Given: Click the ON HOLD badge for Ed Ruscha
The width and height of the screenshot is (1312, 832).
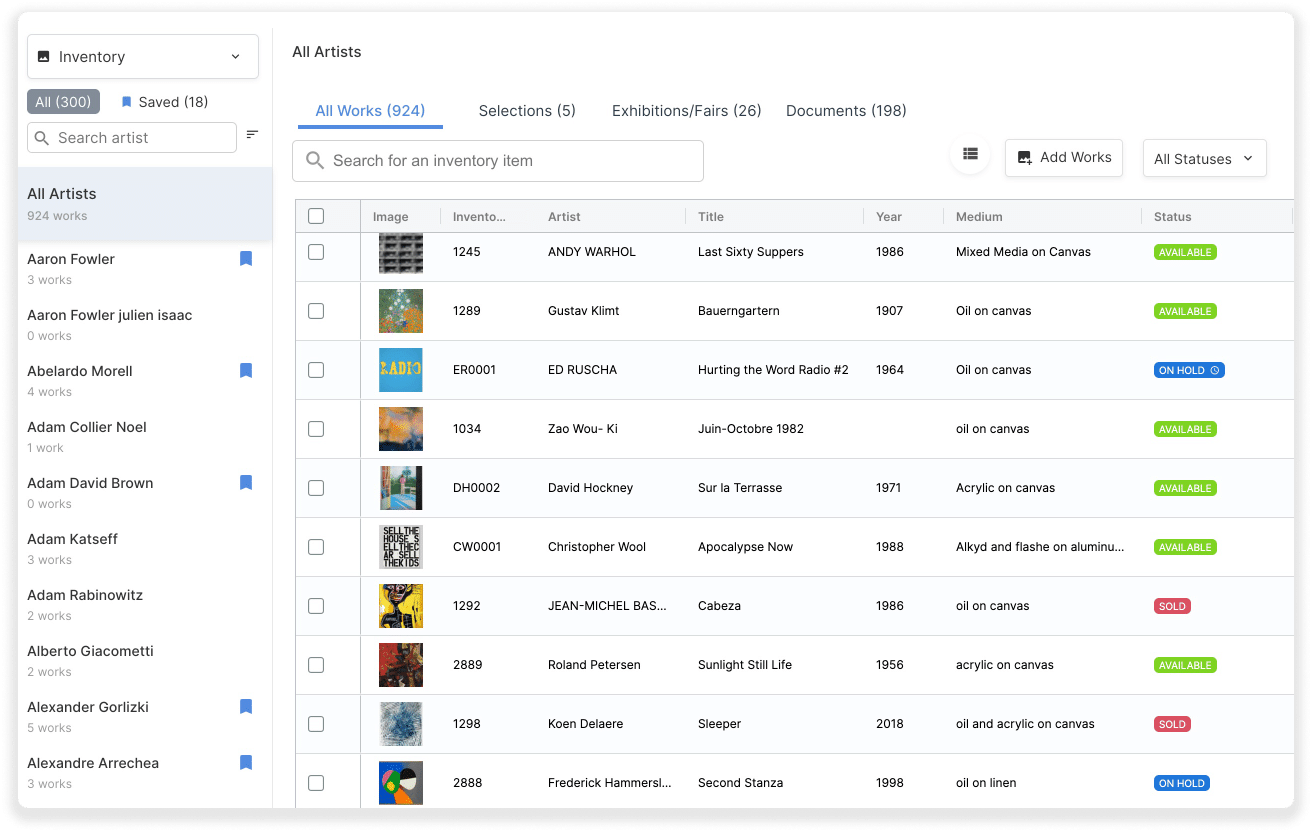Looking at the screenshot, I should (1188, 370).
